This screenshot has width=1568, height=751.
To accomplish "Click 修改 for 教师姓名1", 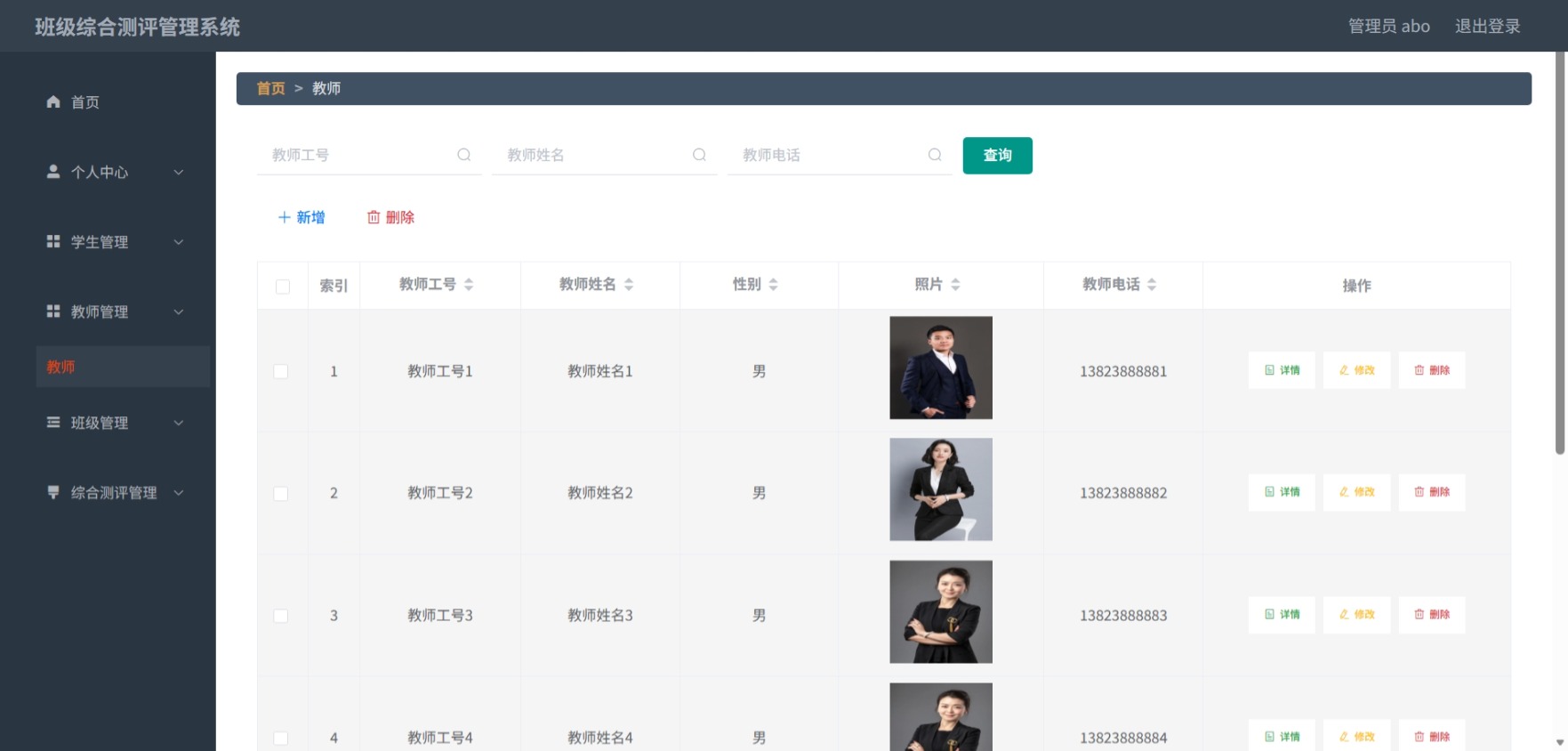I will [1356, 370].
